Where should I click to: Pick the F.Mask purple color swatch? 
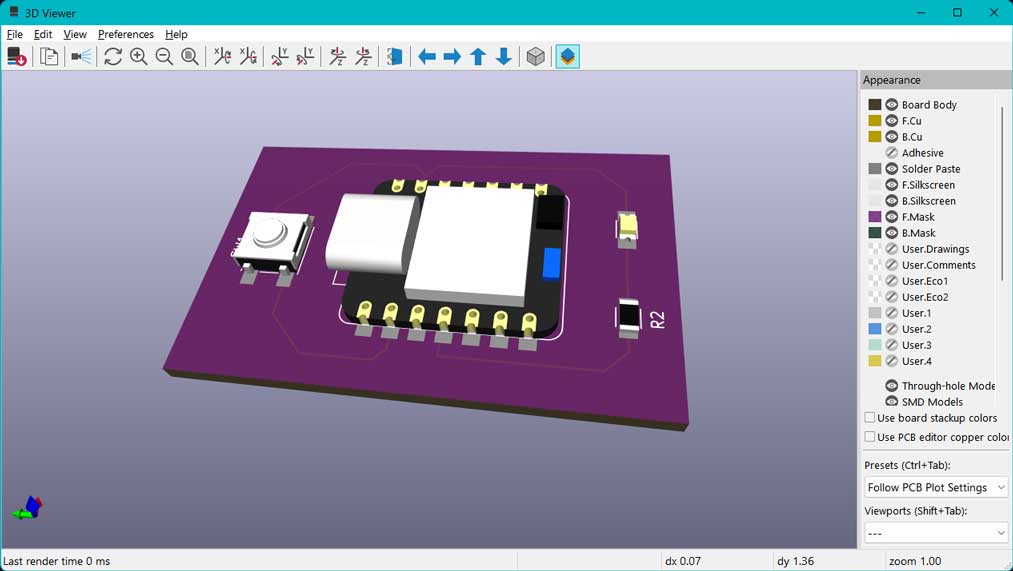pos(875,217)
